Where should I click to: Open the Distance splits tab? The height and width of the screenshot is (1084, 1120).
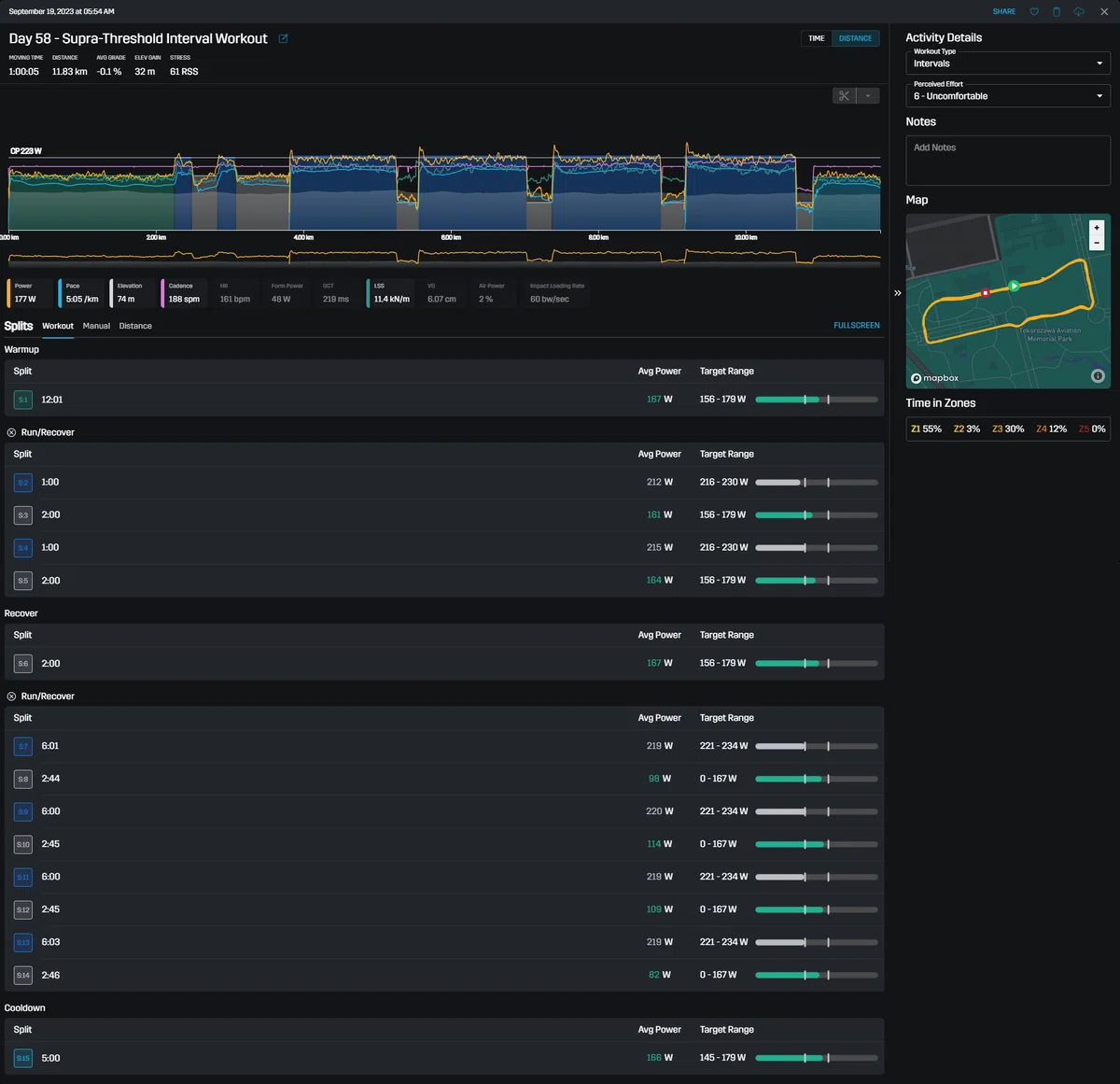click(135, 326)
